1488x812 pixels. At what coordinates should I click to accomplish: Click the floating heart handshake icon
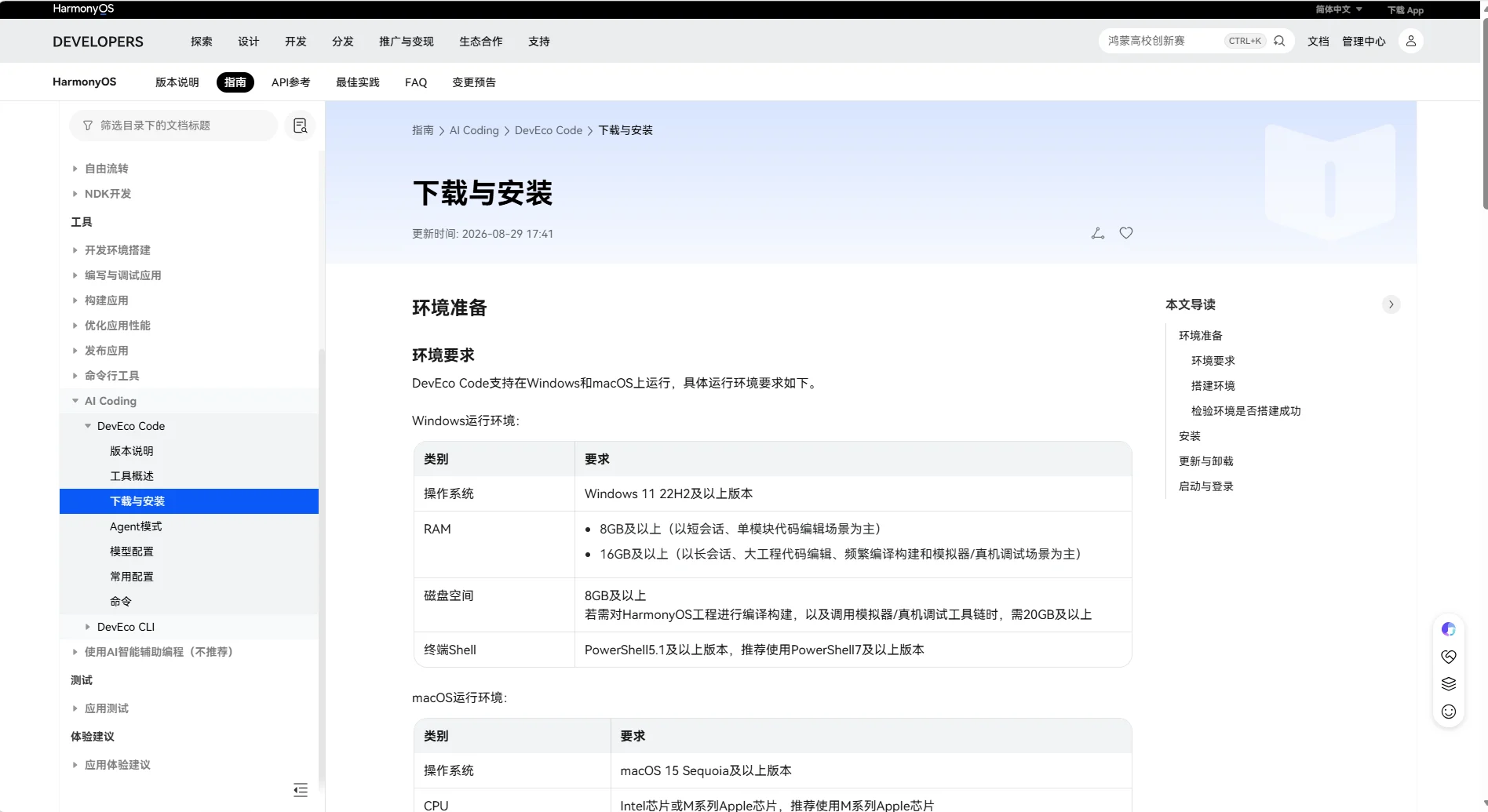pyautogui.click(x=1449, y=657)
